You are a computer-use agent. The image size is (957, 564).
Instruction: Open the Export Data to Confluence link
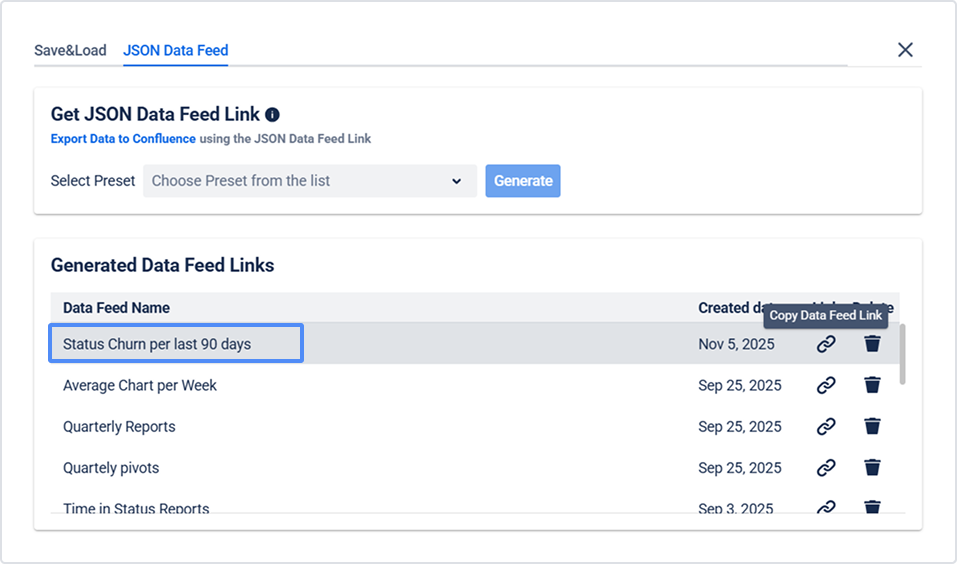pos(123,139)
